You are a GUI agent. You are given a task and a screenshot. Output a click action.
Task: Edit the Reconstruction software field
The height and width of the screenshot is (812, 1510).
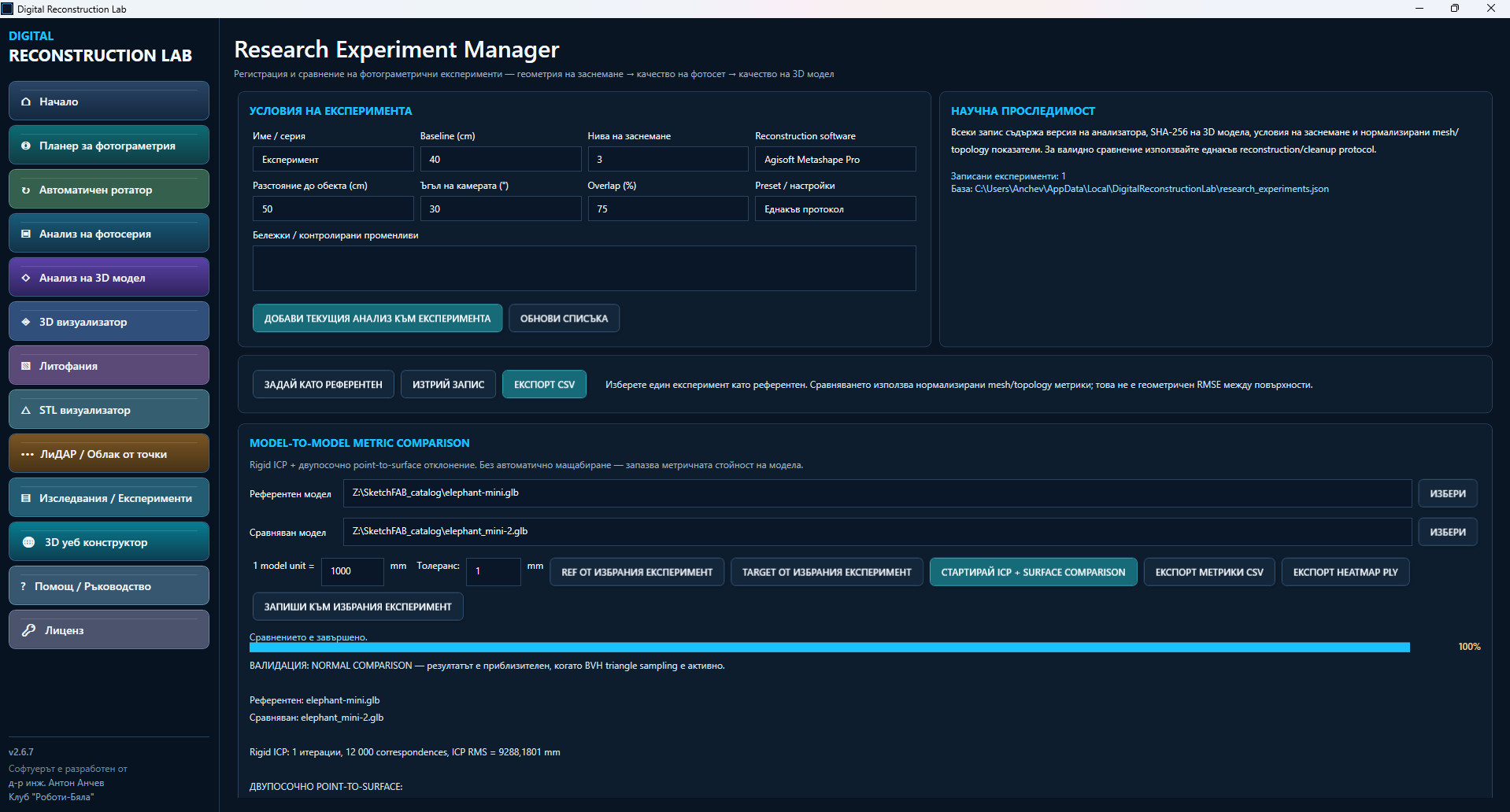coord(835,159)
